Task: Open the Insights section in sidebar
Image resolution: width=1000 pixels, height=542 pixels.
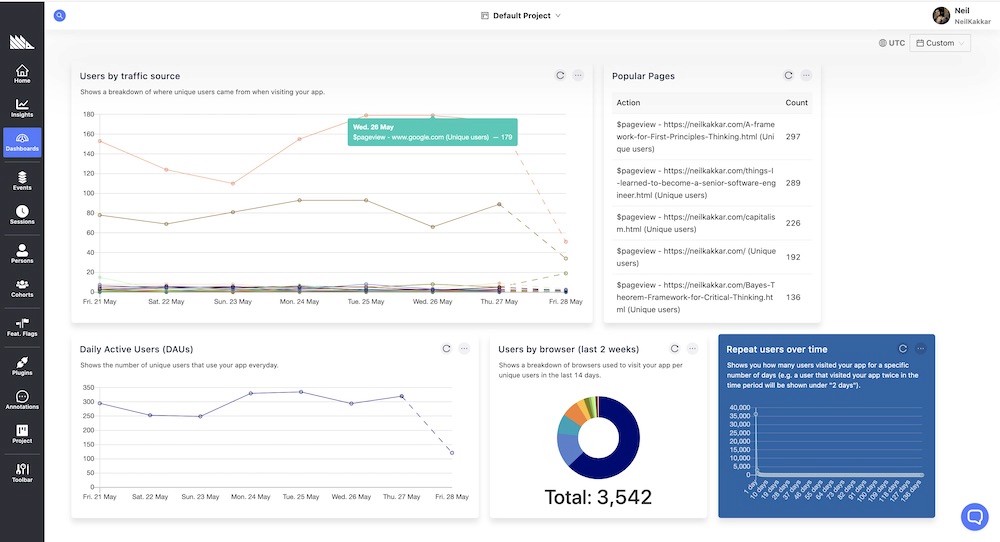Action: click(22, 108)
